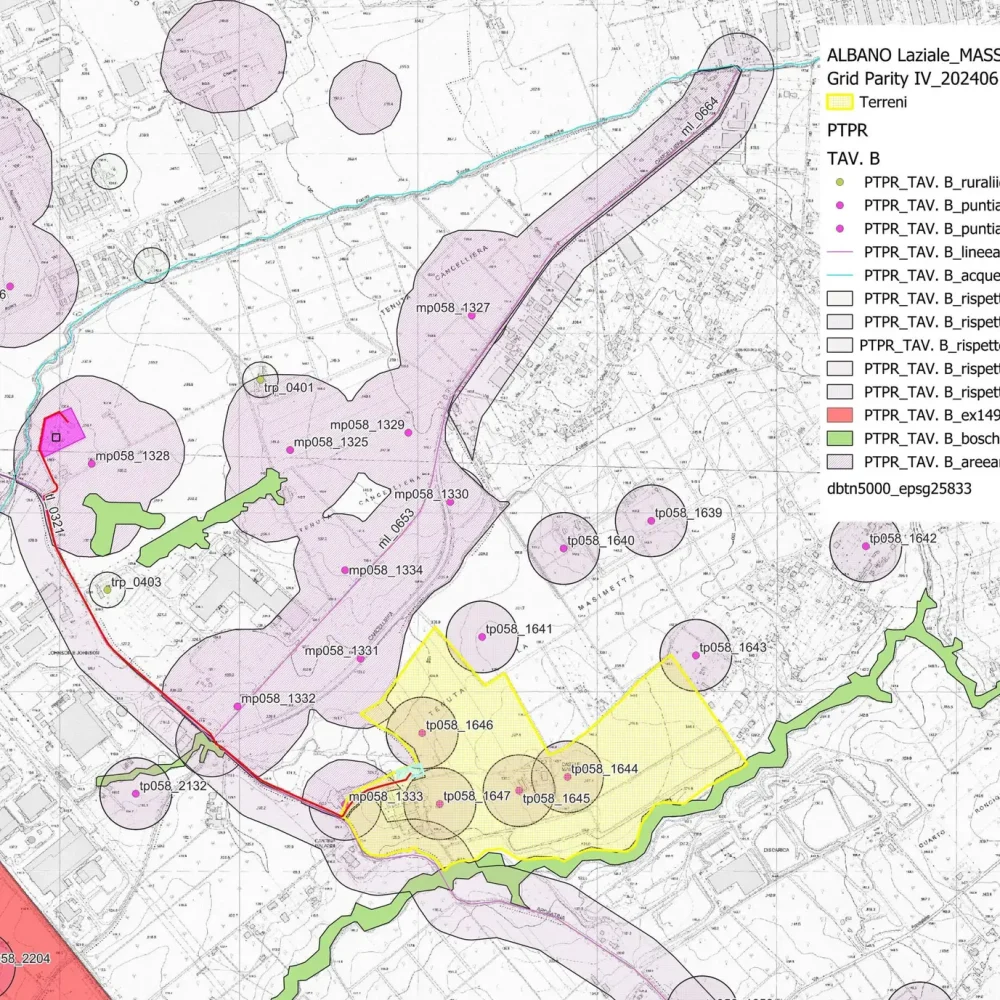Click the yellow Terreni legend swatch
Image resolution: width=1000 pixels, height=1000 pixels.
coord(840,101)
